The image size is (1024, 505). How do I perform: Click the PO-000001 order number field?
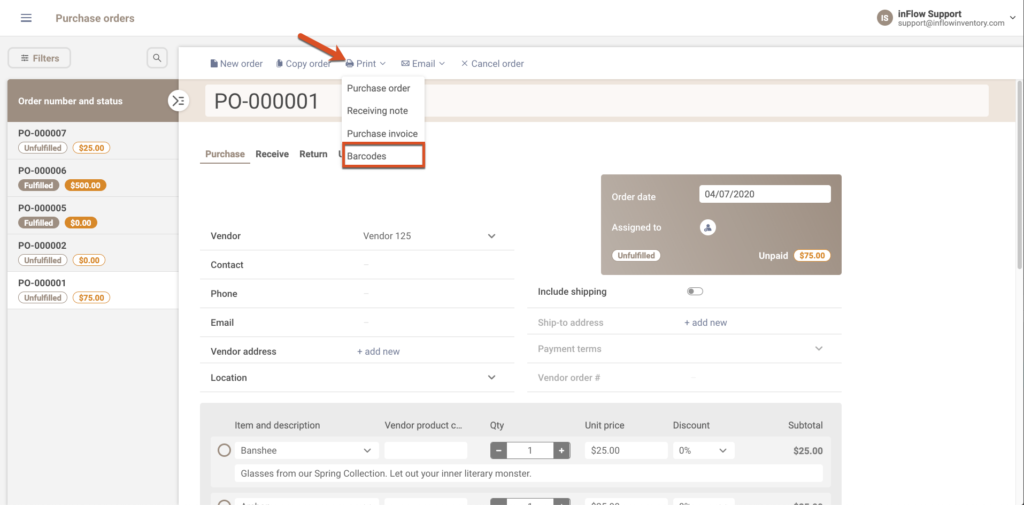[596, 101]
